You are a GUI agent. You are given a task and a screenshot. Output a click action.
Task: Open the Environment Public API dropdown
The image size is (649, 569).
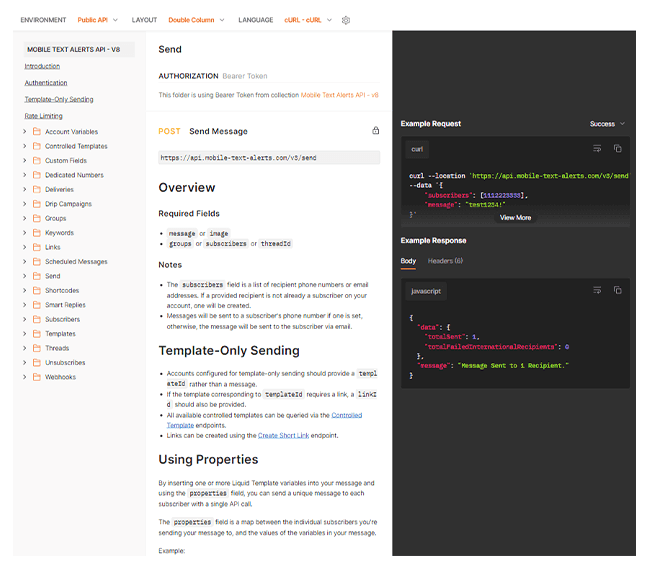pyautogui.click(x=98, y=20)
